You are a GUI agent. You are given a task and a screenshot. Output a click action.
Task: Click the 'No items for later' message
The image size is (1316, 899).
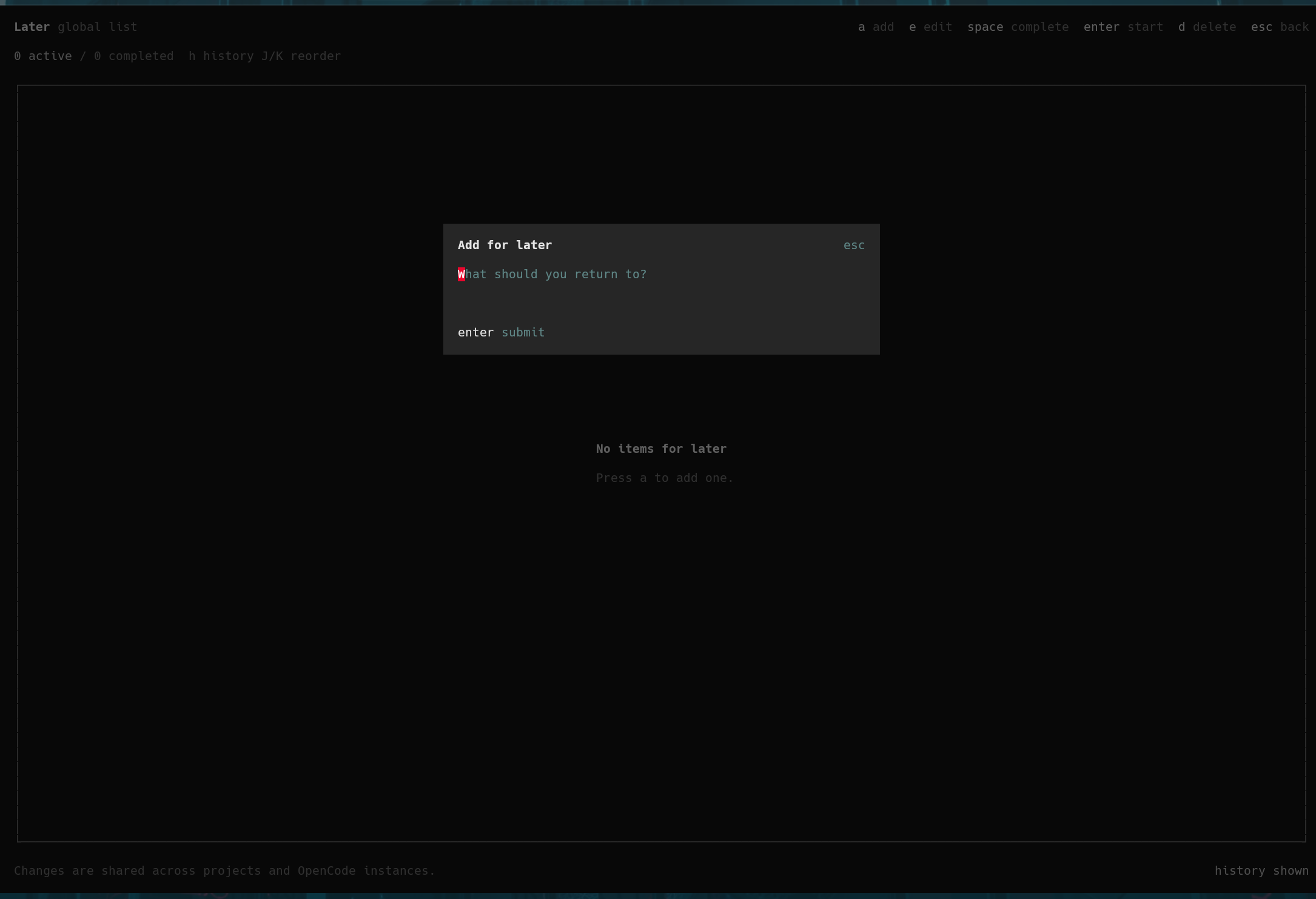pyautogui.click(x=661, y=449)
